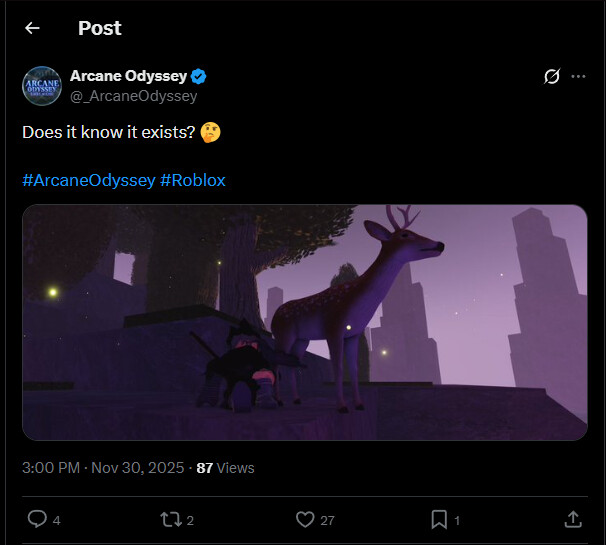Image resolution: width=606 pixels, height=545 pixels.
Task: Enlarge the deer screenshot image
Action: pyautogui.click(x=304, y=322)
